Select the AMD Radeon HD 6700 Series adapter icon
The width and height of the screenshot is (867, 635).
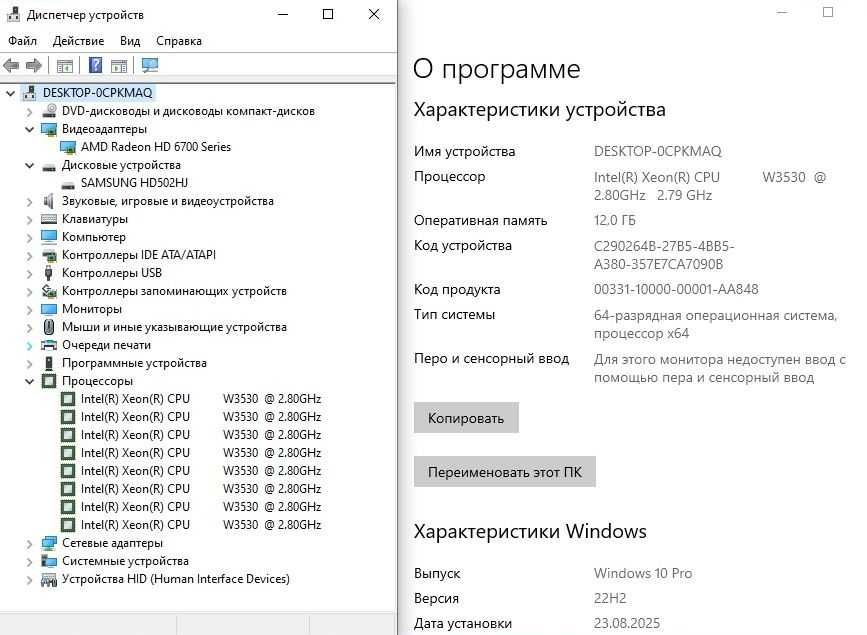point(67,147)
